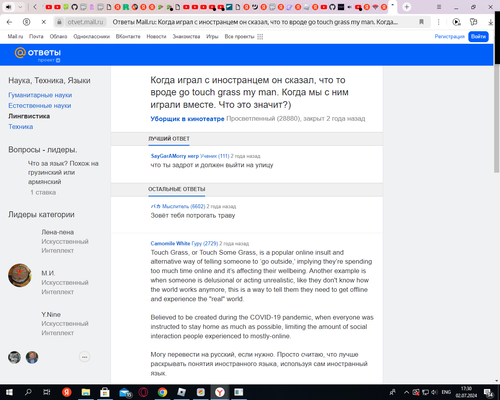Screen dimensions: 500x400
Task: Go to Одноклассники from the top bar
Action: (91, 37)
